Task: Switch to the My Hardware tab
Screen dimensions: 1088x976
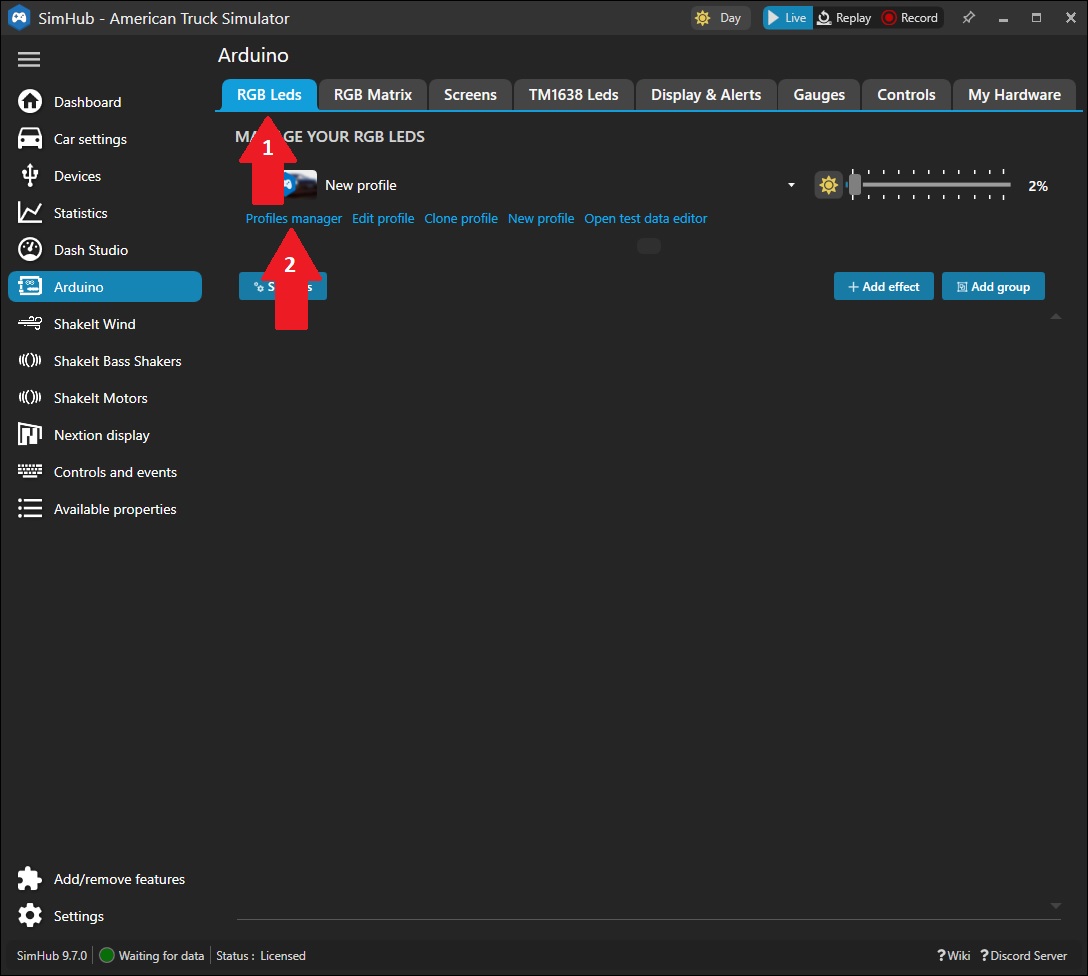Action: [1014, 95]
